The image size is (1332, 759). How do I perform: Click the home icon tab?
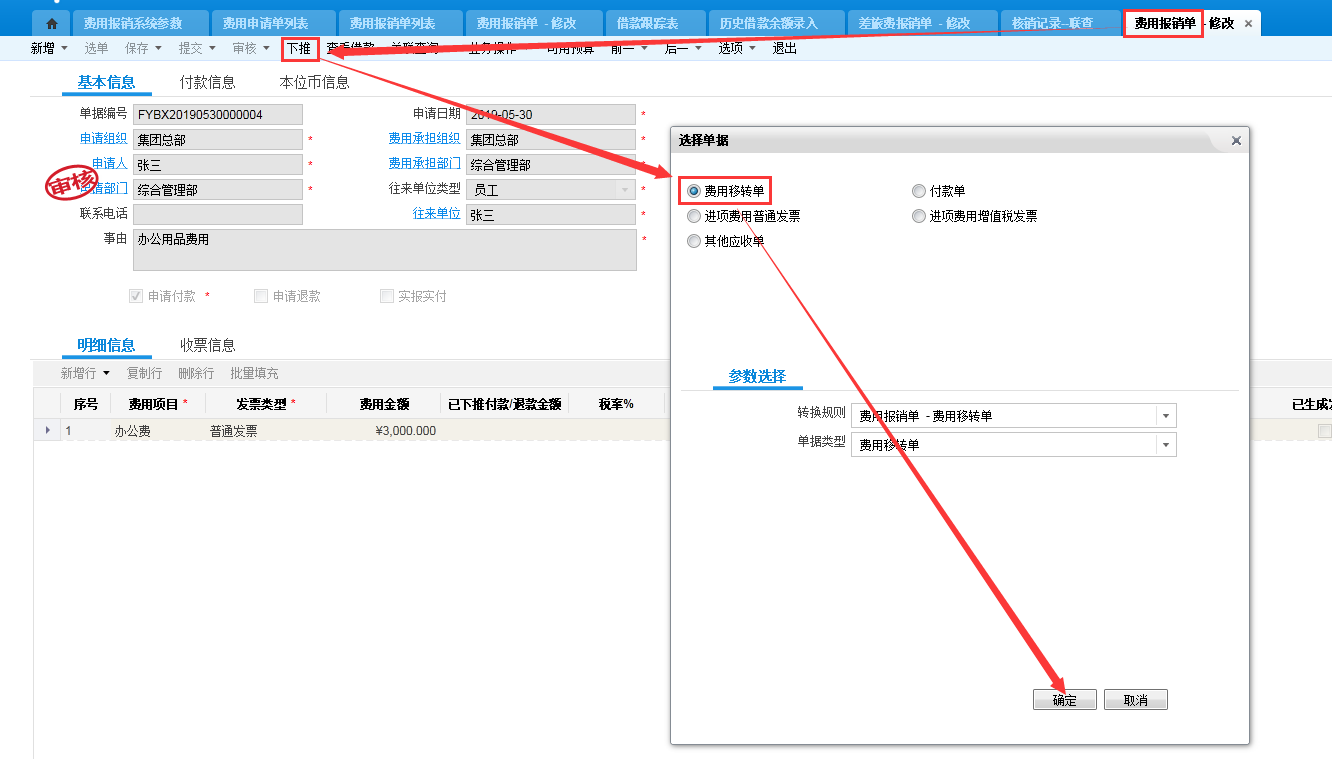pos(52,23)
